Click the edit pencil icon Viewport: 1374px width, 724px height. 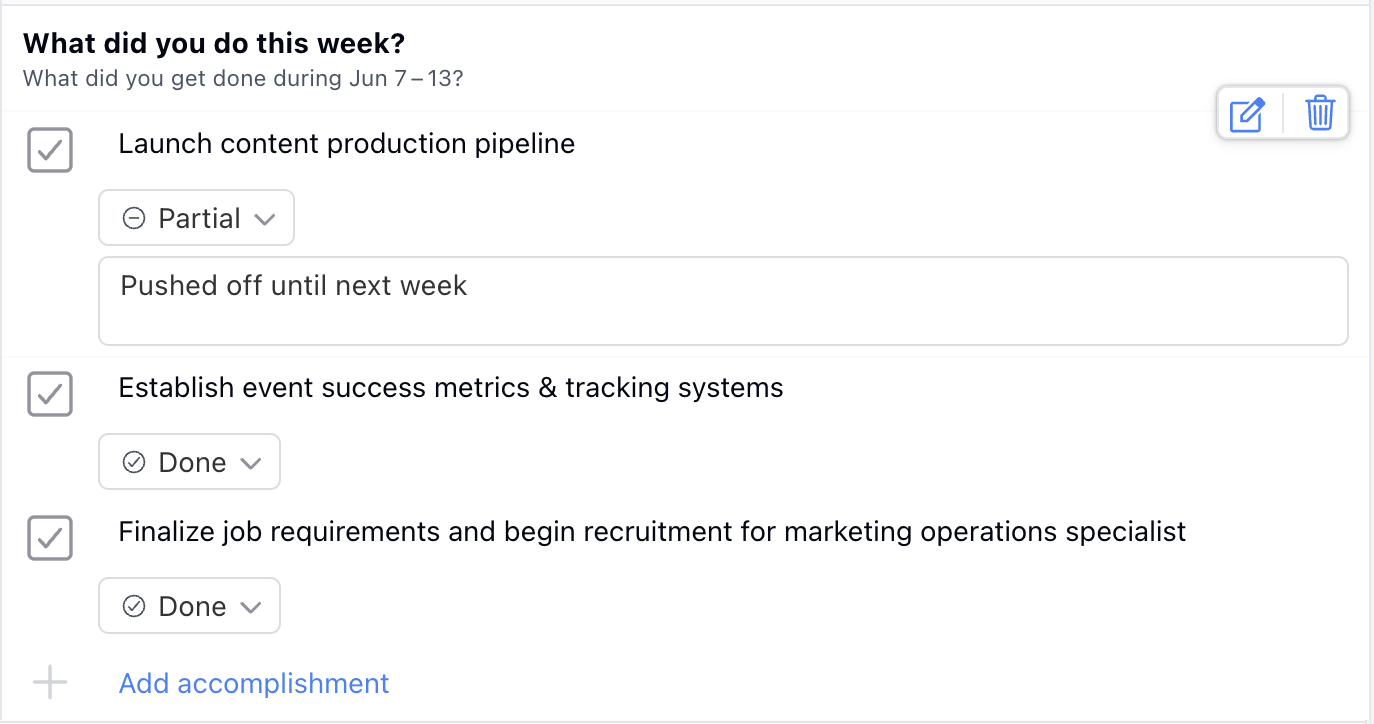tap(1247, 113)
